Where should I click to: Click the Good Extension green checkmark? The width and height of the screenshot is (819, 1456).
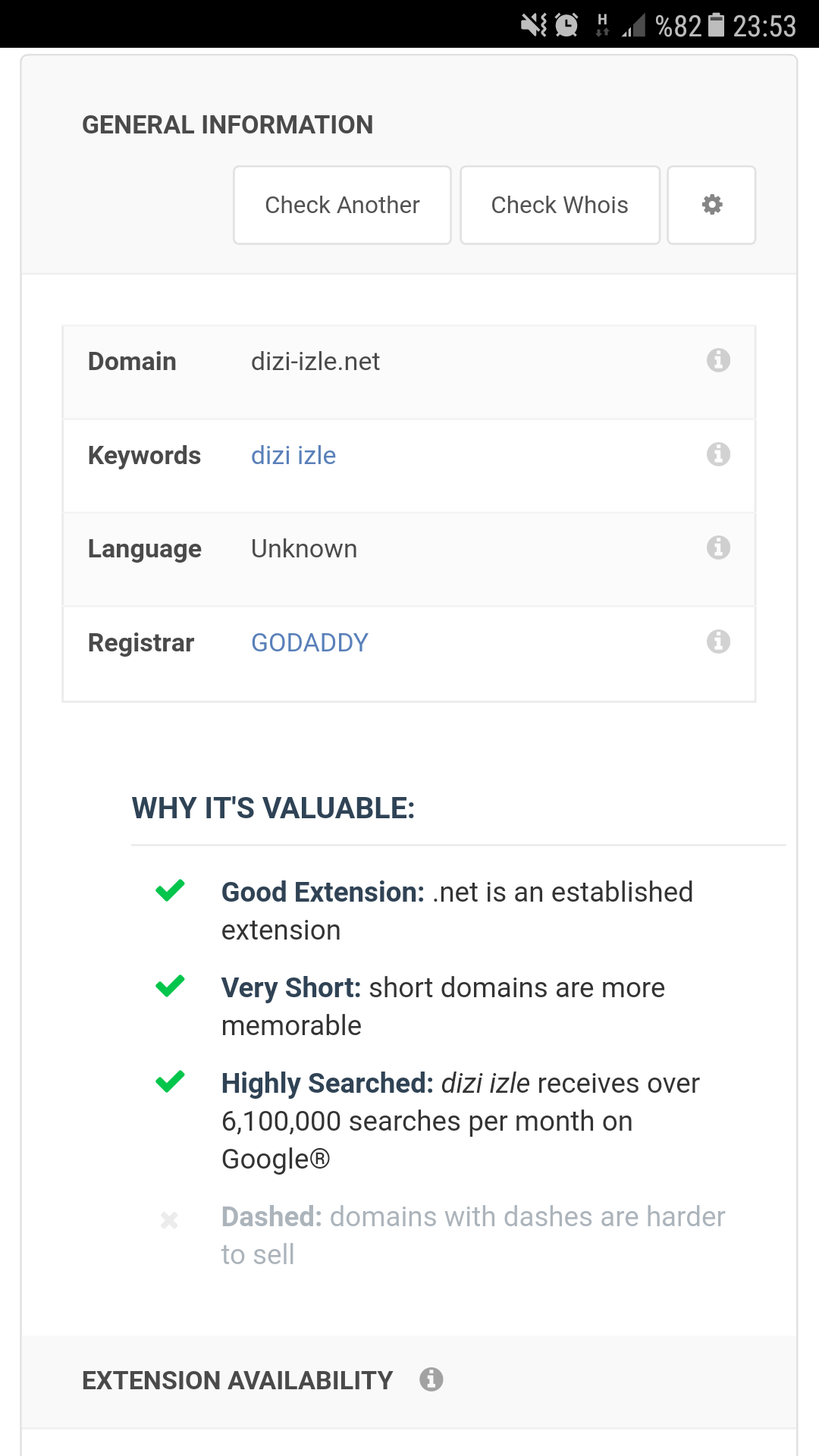click(x=170, y=890)
